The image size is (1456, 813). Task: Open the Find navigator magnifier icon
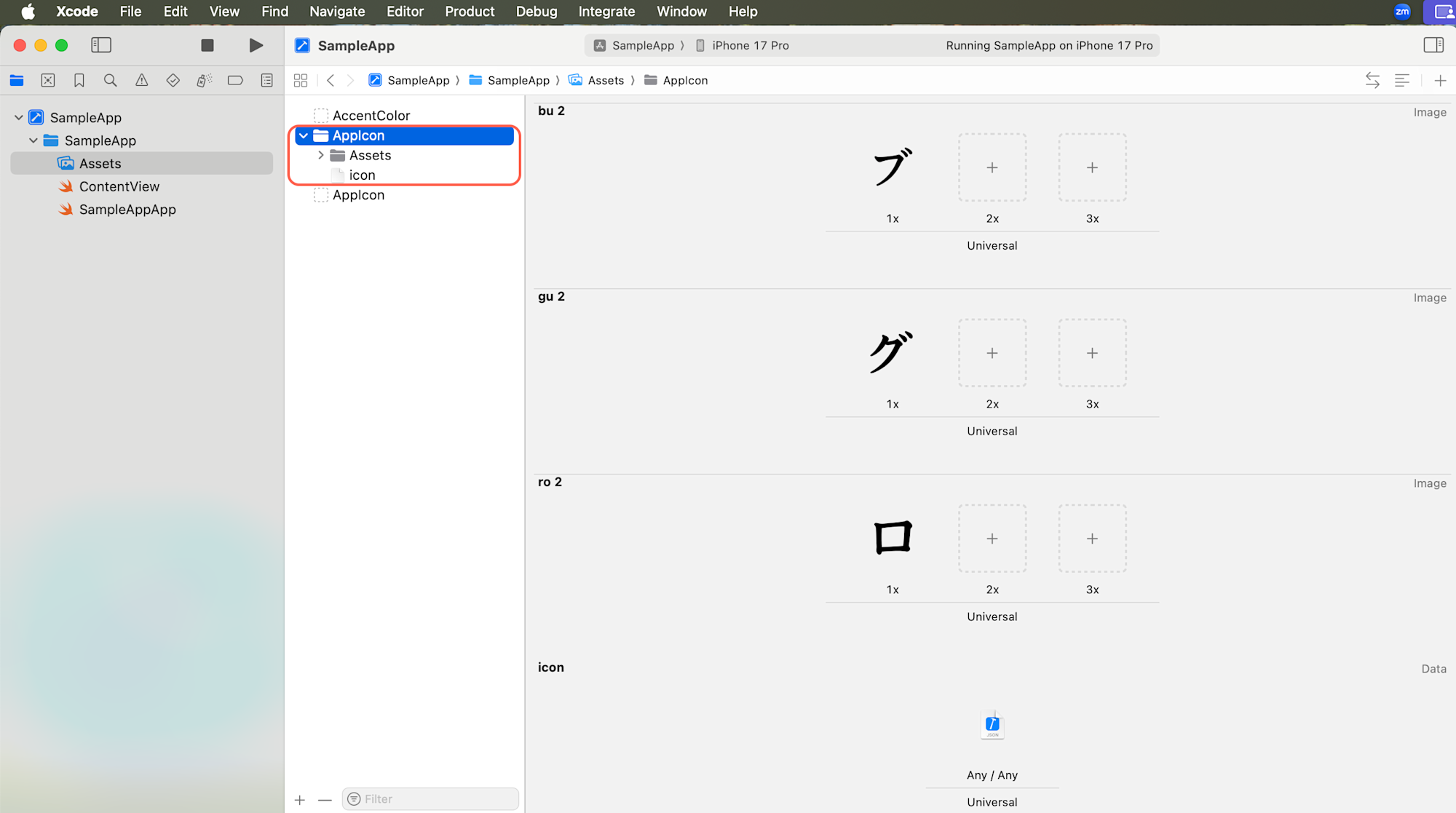(x=111, y=80)
